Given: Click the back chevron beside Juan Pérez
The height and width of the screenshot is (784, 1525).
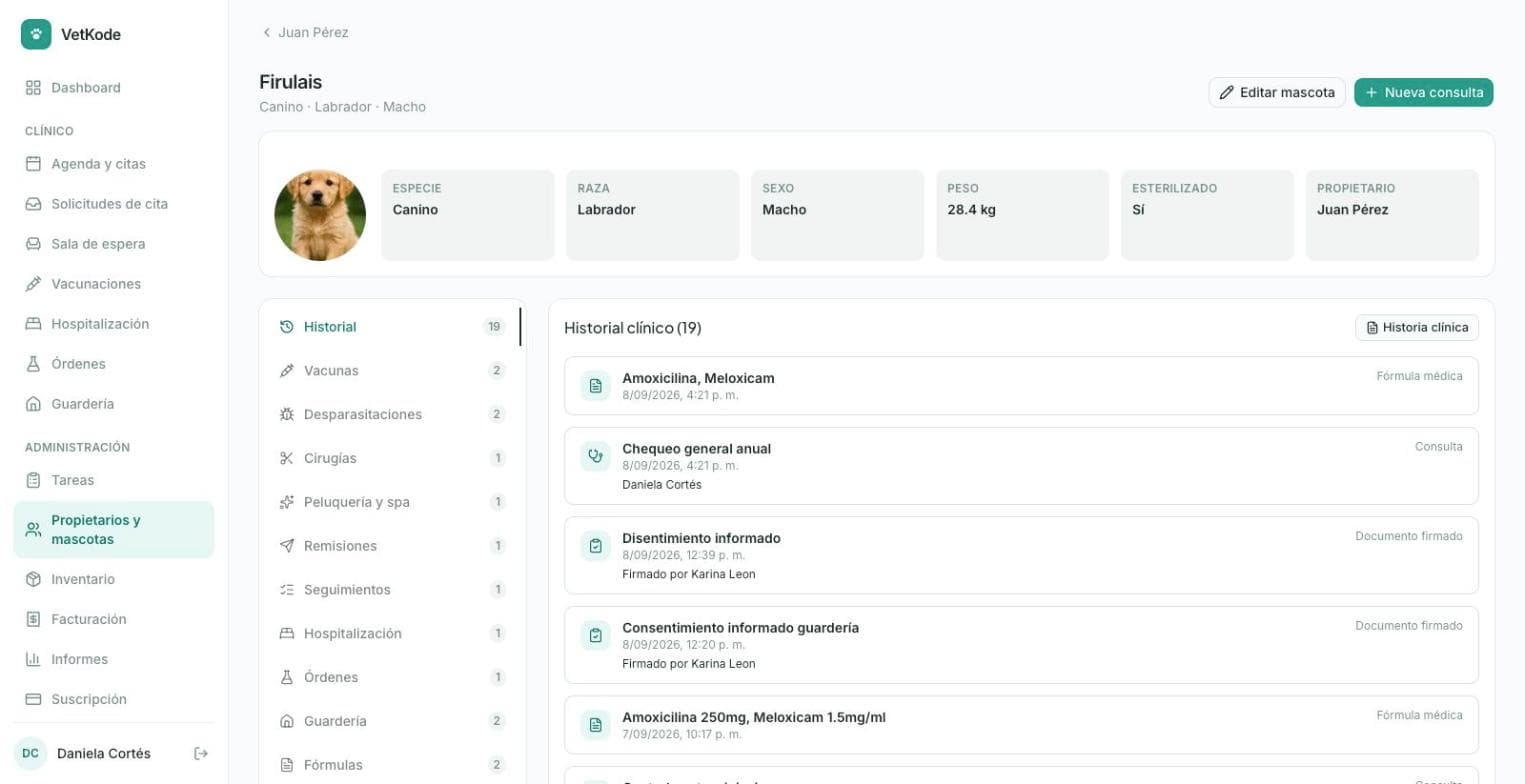Looking at the screenshot, I should pos(266,33).
